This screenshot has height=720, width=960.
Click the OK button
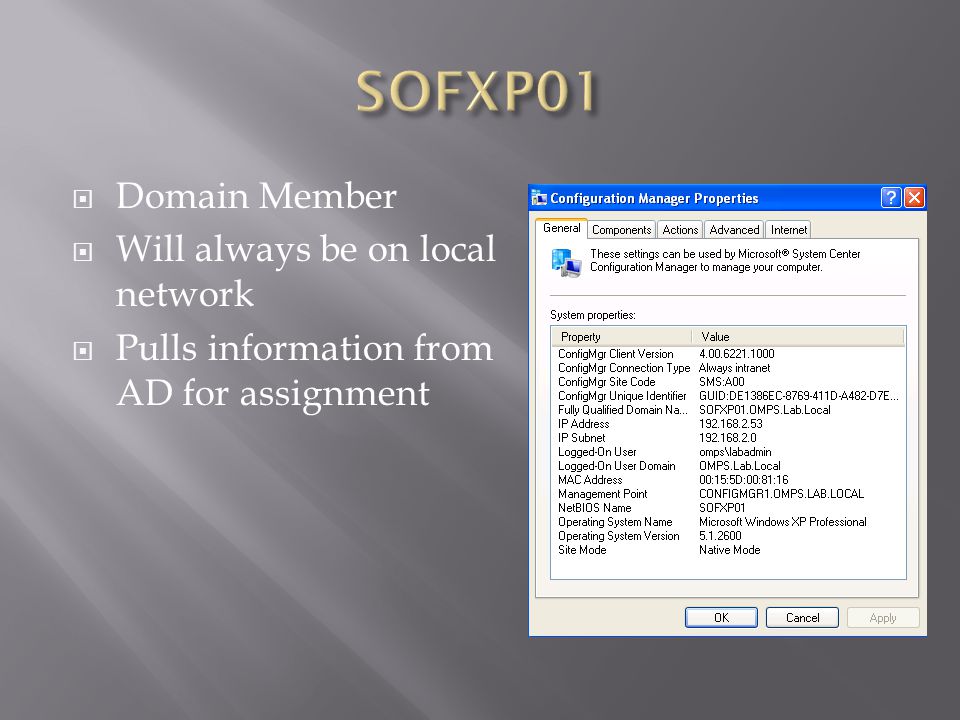[x=721, y=618]
